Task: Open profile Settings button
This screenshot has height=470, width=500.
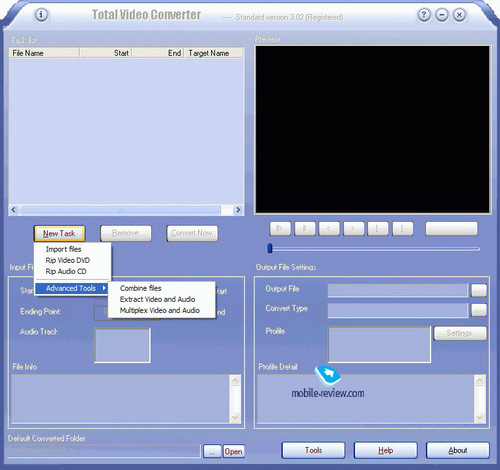Action: (x=460, y=333)
